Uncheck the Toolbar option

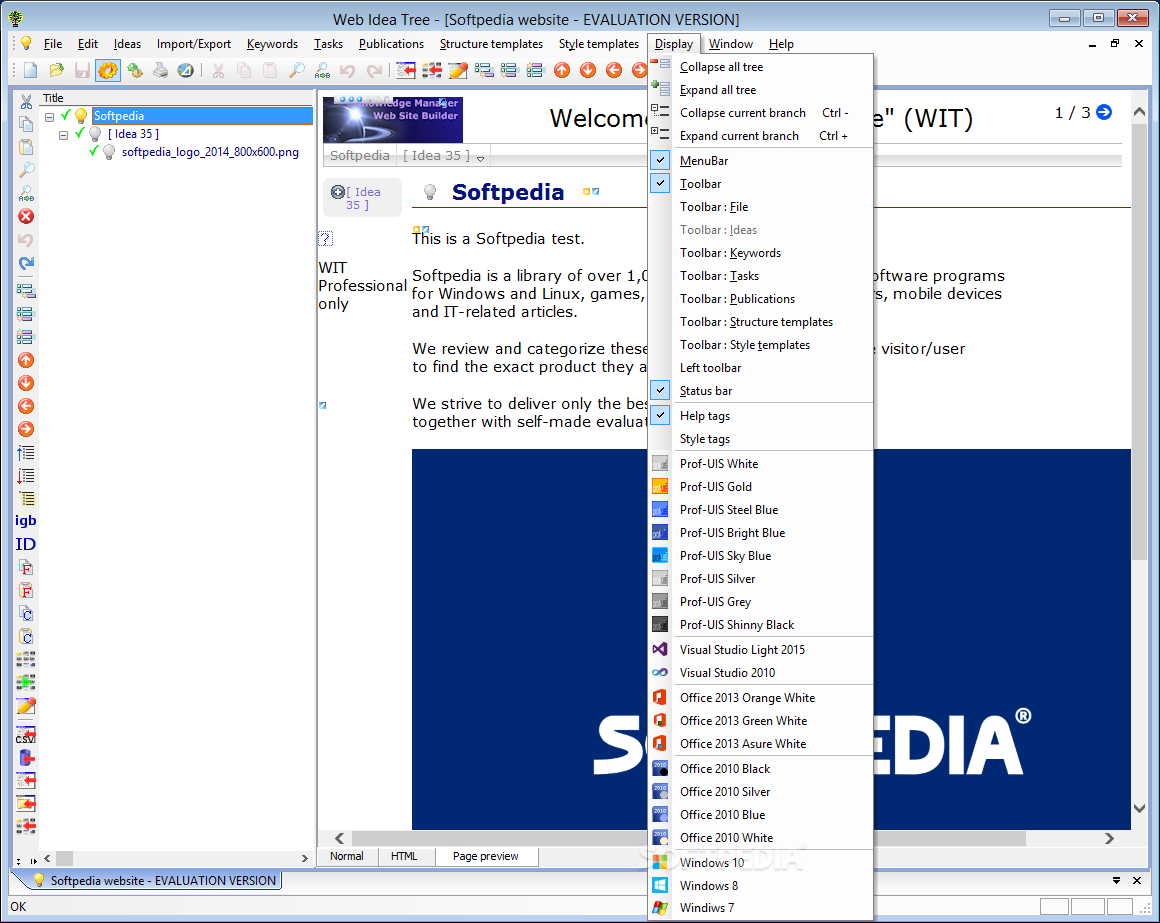click(761, 183)
